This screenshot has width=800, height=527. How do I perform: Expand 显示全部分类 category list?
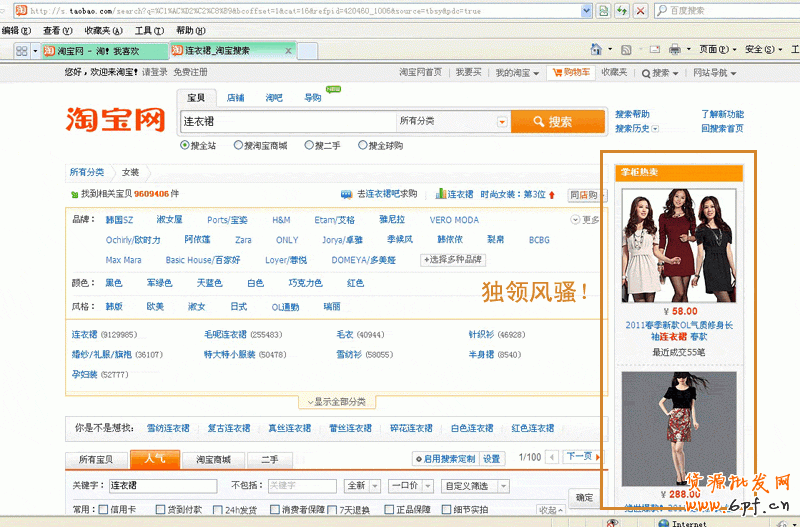[x=336, y=402]
